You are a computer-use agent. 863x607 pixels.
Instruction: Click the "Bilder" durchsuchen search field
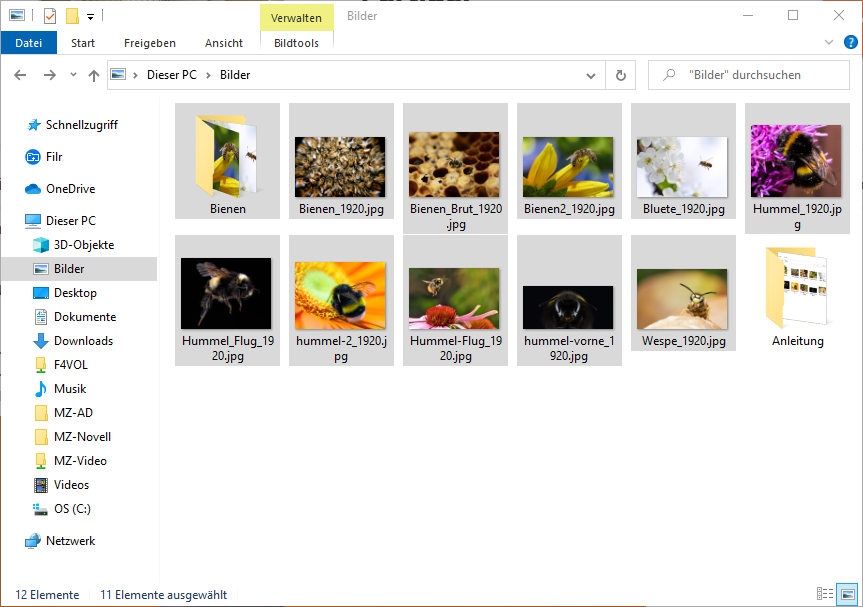point(749,75)
